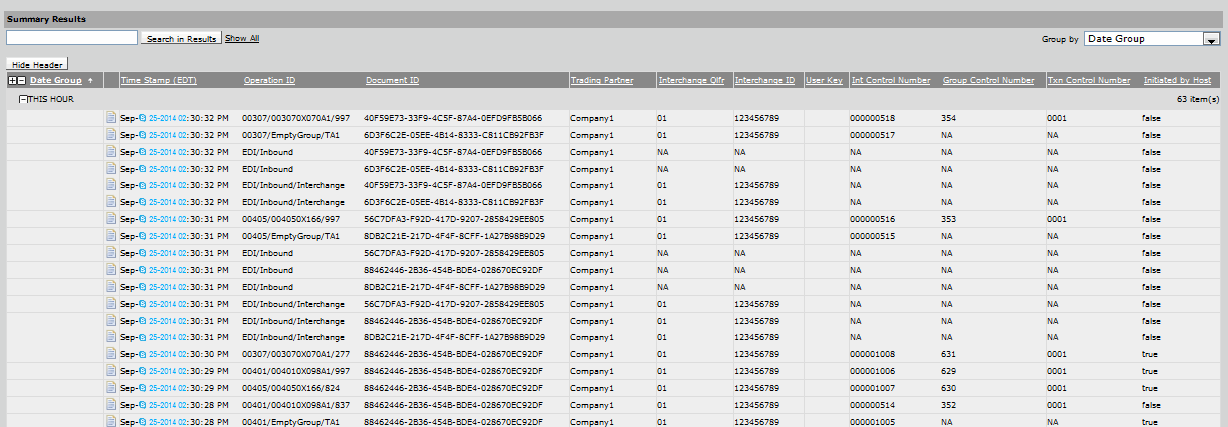1228x427 pixels.
Task: Sort by Document ID column header
Action: (x=392, y=80)
